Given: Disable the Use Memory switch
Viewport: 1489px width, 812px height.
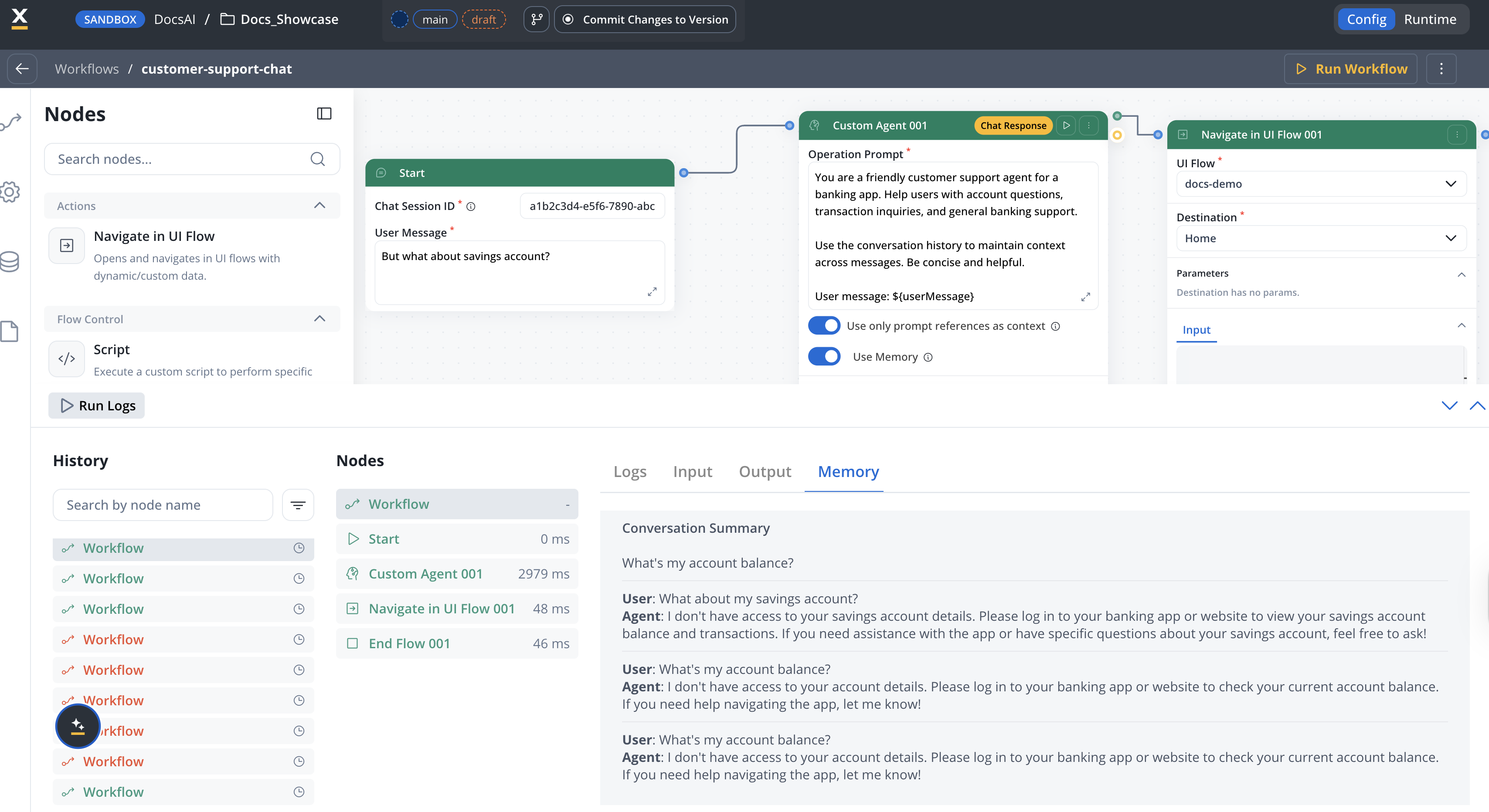Looking at the screenshot, I should (824, 356).
